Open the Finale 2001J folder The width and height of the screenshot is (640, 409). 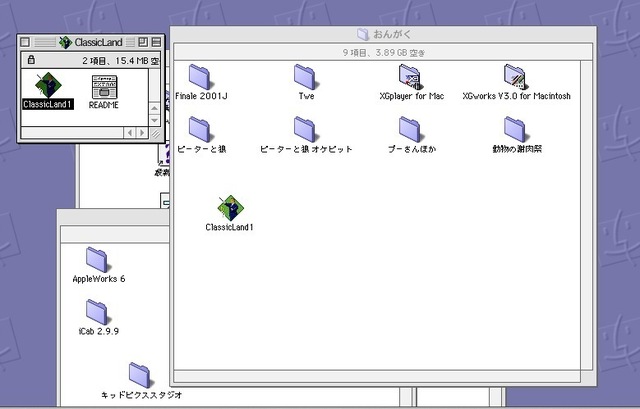coord(200,77)
